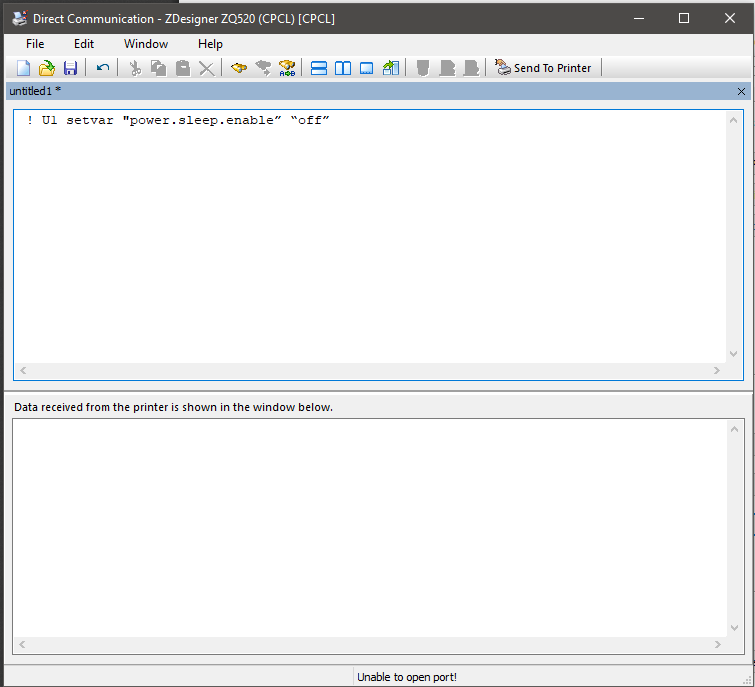Undo the last edit

[x=103, y=68]
